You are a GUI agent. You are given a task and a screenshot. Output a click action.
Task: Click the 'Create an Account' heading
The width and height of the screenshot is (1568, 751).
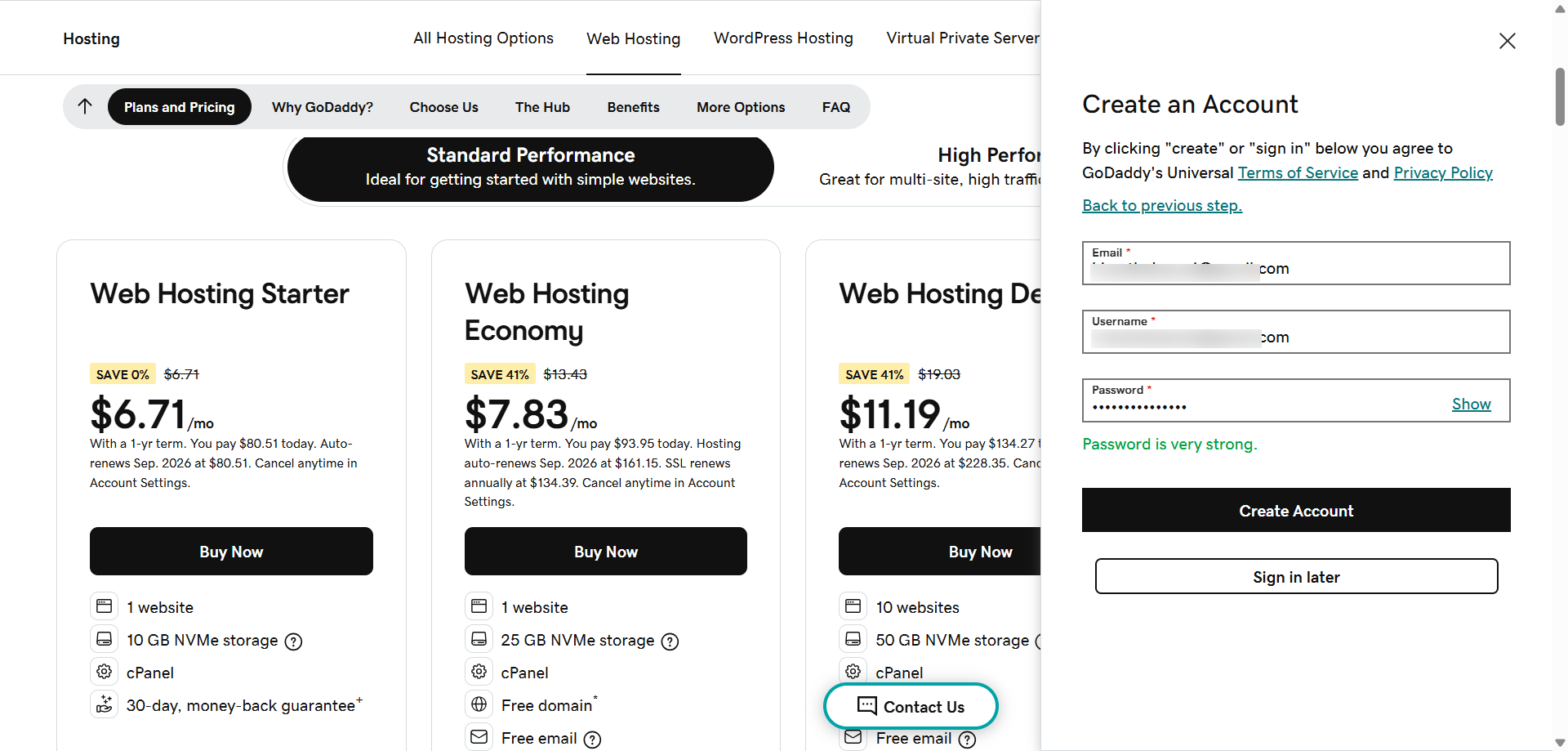[1190, 105]
